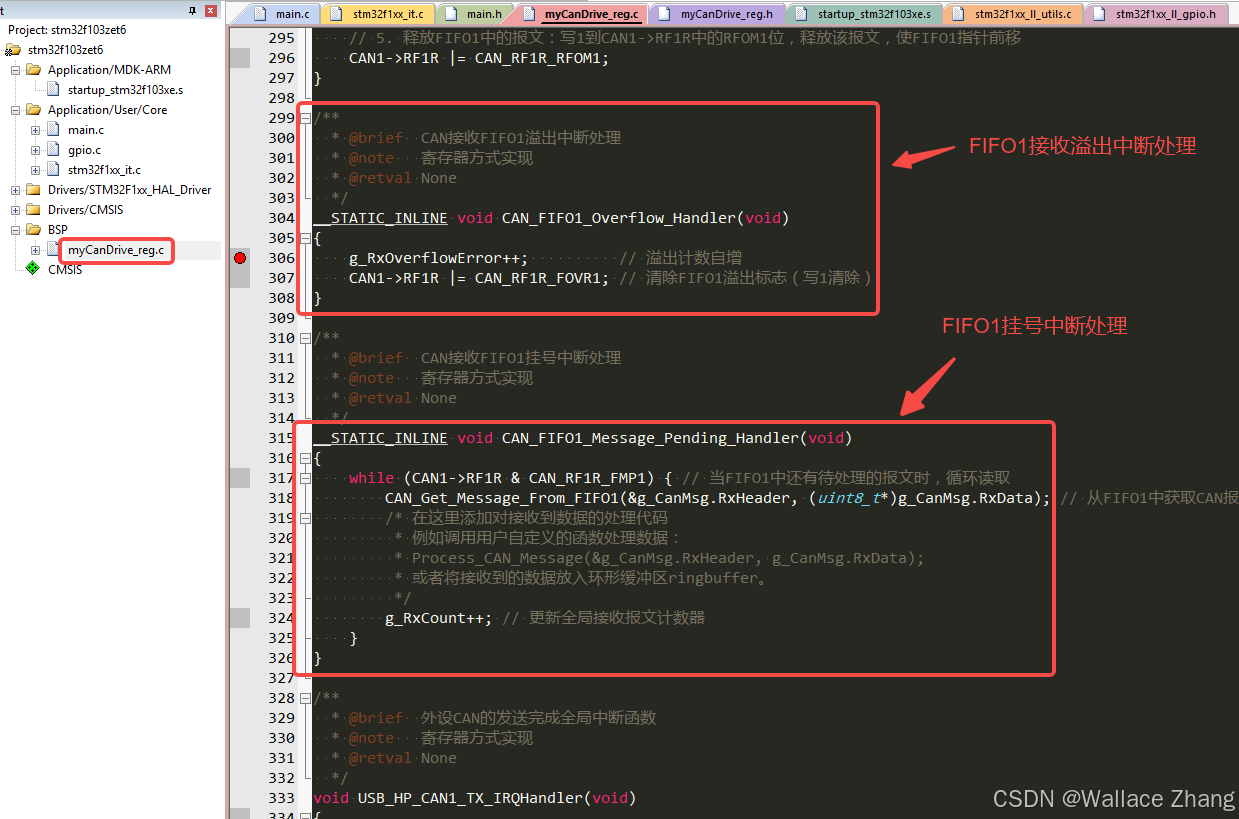Screen dimensions: 1239x819
Task: Switch to the stm32f1xx_it.c editor tab
Action: point(378,14)
